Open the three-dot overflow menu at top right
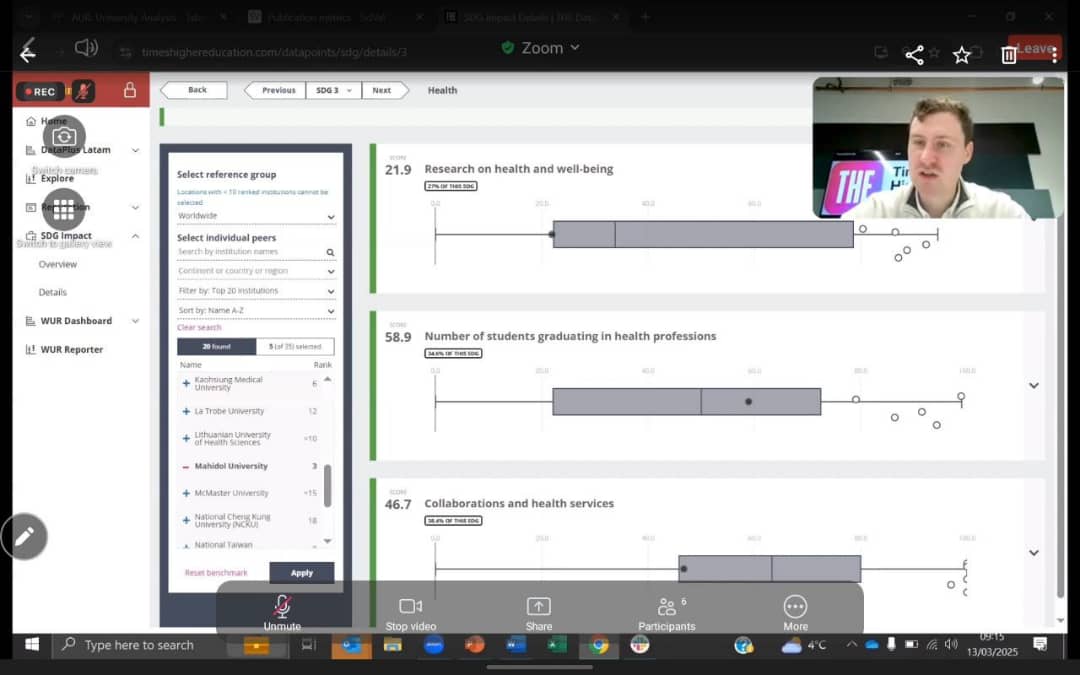The image size is (1080, 675). tap(1055, 55)
